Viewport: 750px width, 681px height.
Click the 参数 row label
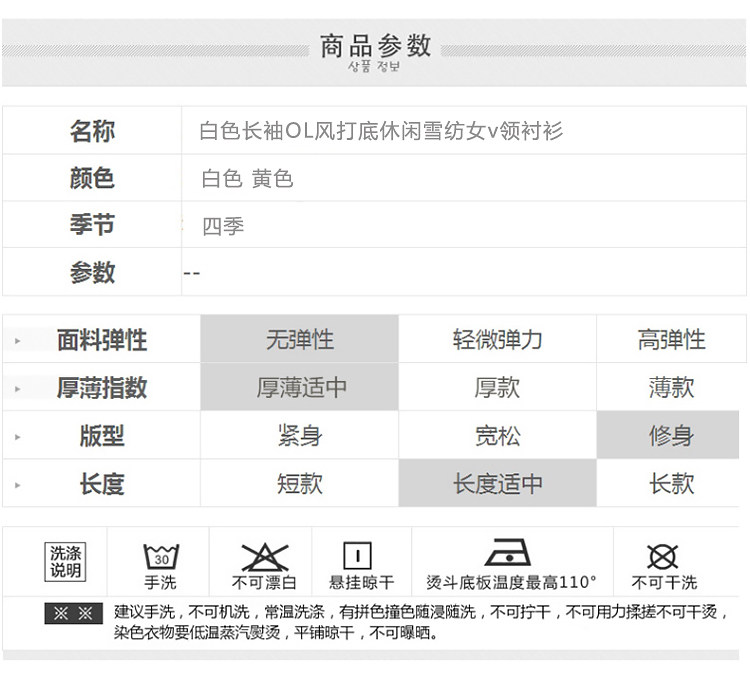(x=92, y=272)
